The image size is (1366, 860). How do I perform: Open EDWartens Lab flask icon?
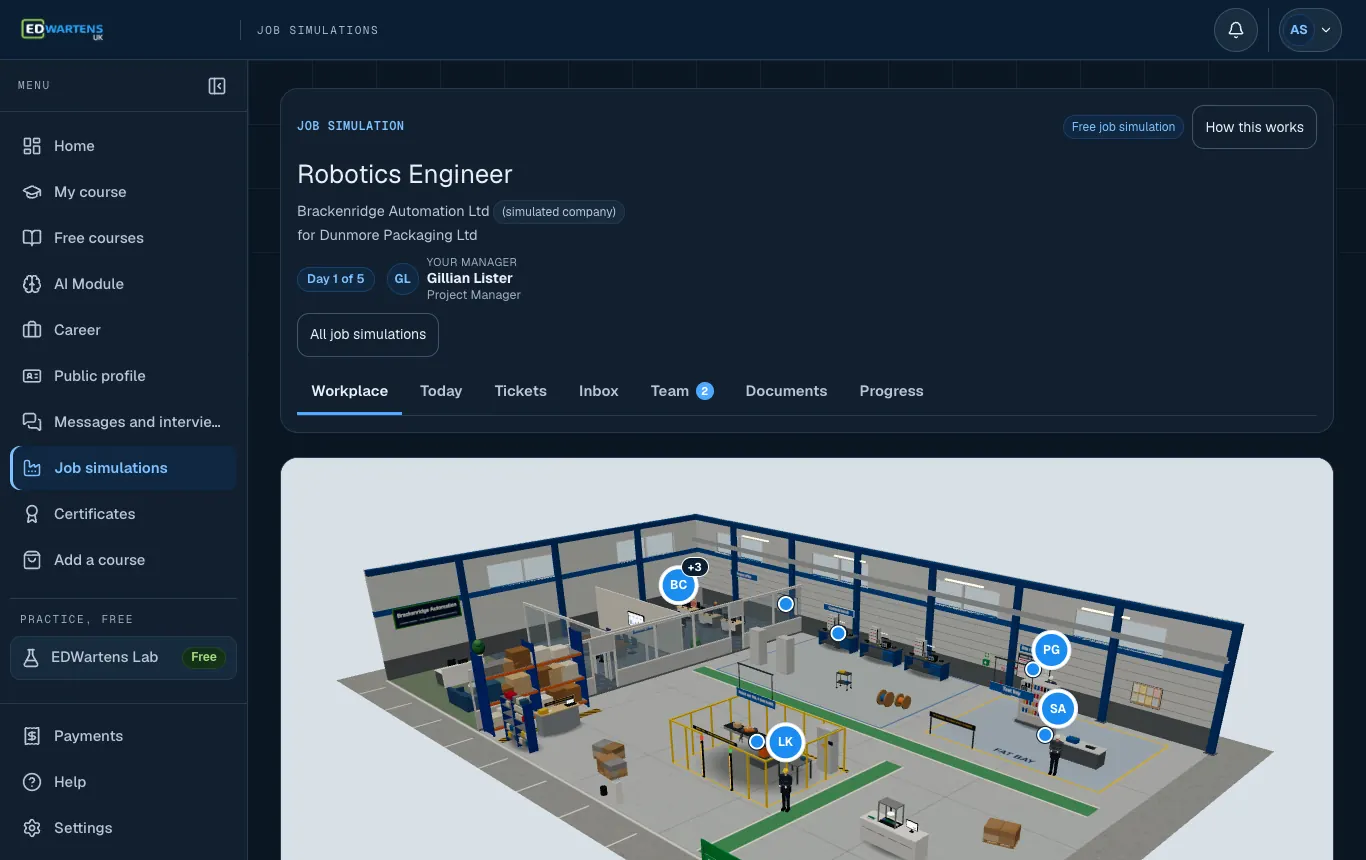tap(31, 657)
